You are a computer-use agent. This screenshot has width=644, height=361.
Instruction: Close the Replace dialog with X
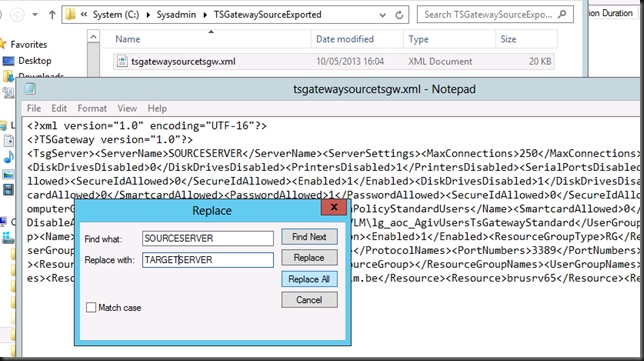coord(334,207)
